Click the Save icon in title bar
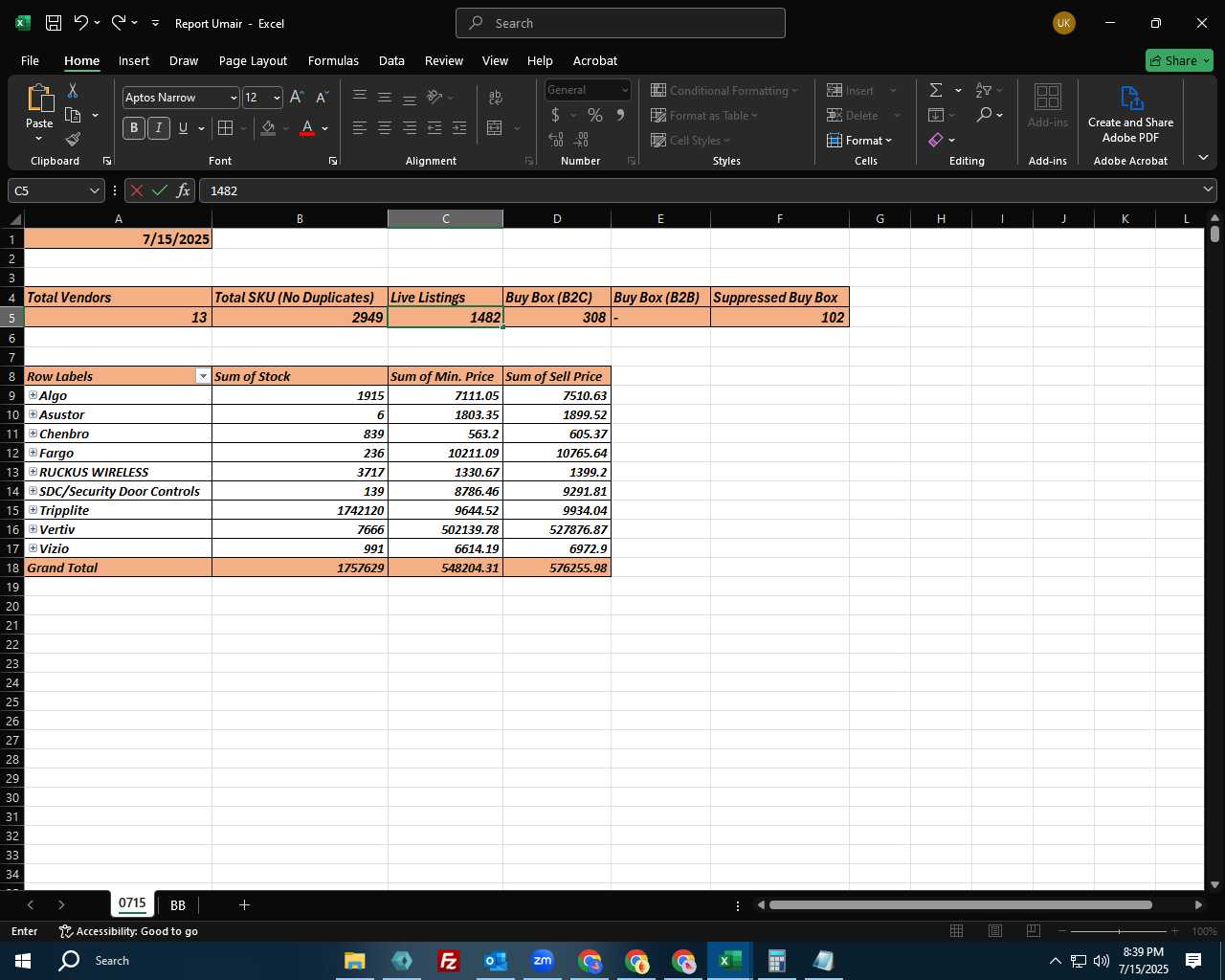The image size is (1225, 980). [x=54, y=23]
